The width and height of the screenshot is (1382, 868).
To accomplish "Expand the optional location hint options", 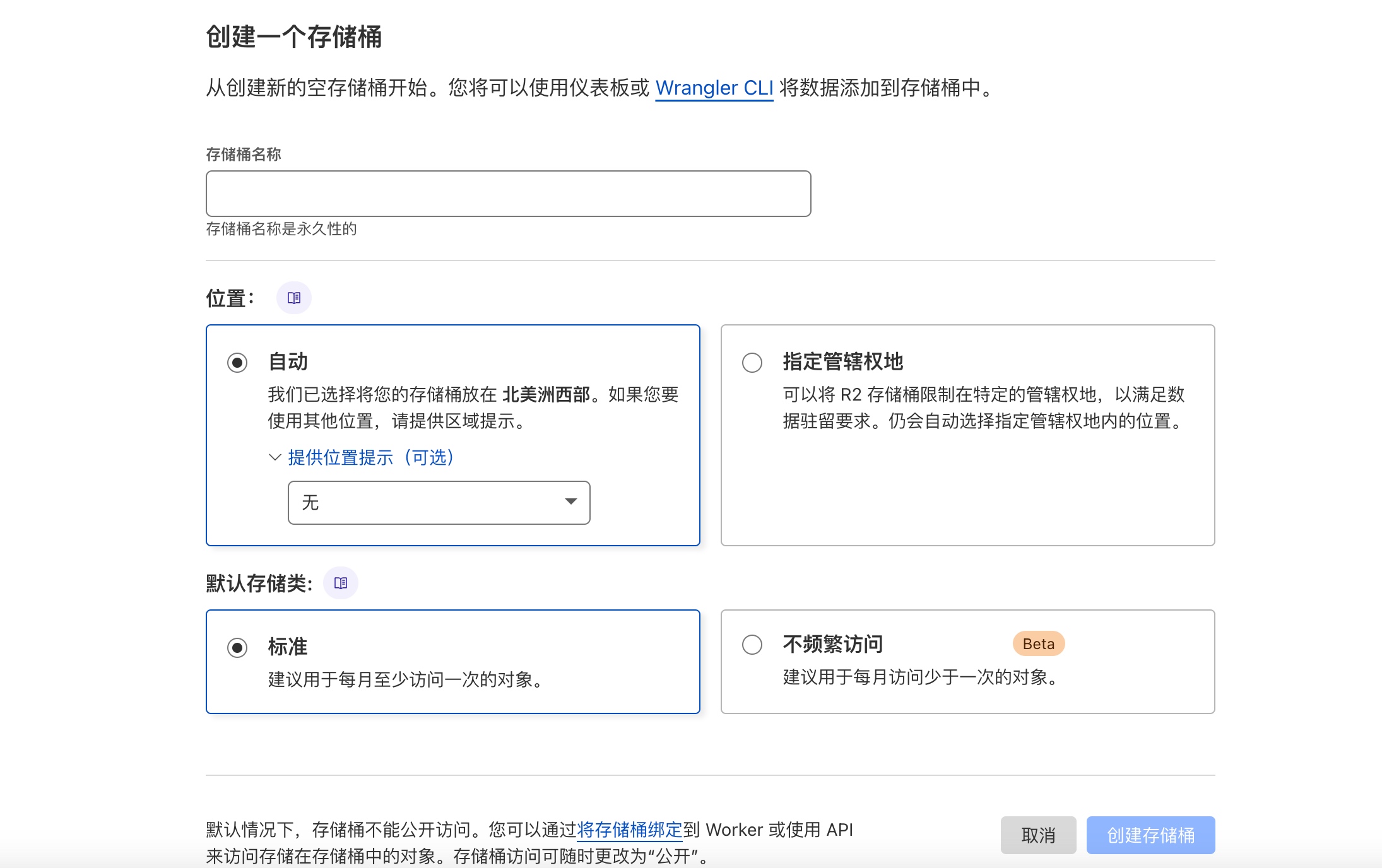I will pos(370,458).
